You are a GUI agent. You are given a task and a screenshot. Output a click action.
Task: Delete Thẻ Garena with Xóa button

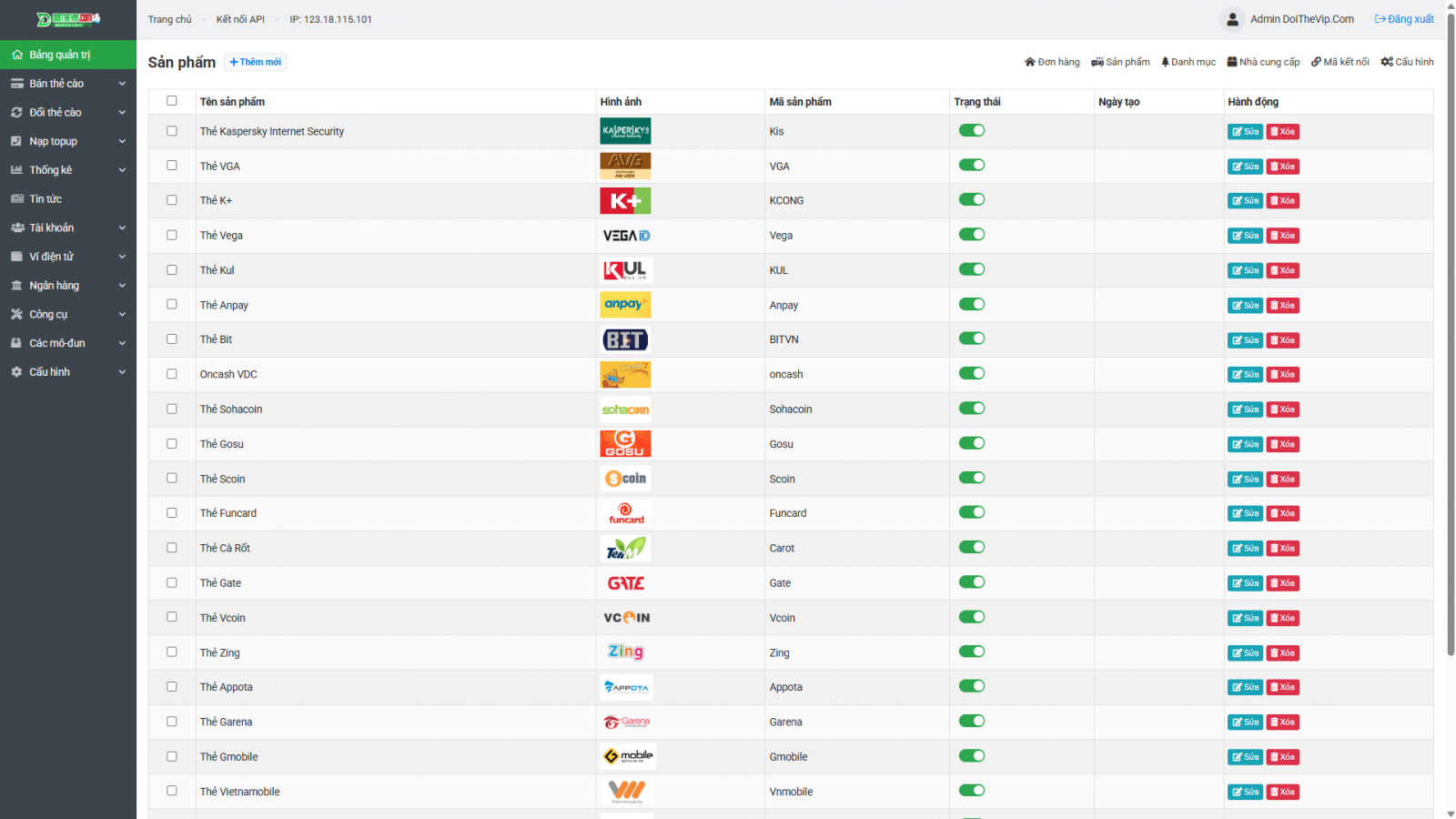pos(1283,723)
